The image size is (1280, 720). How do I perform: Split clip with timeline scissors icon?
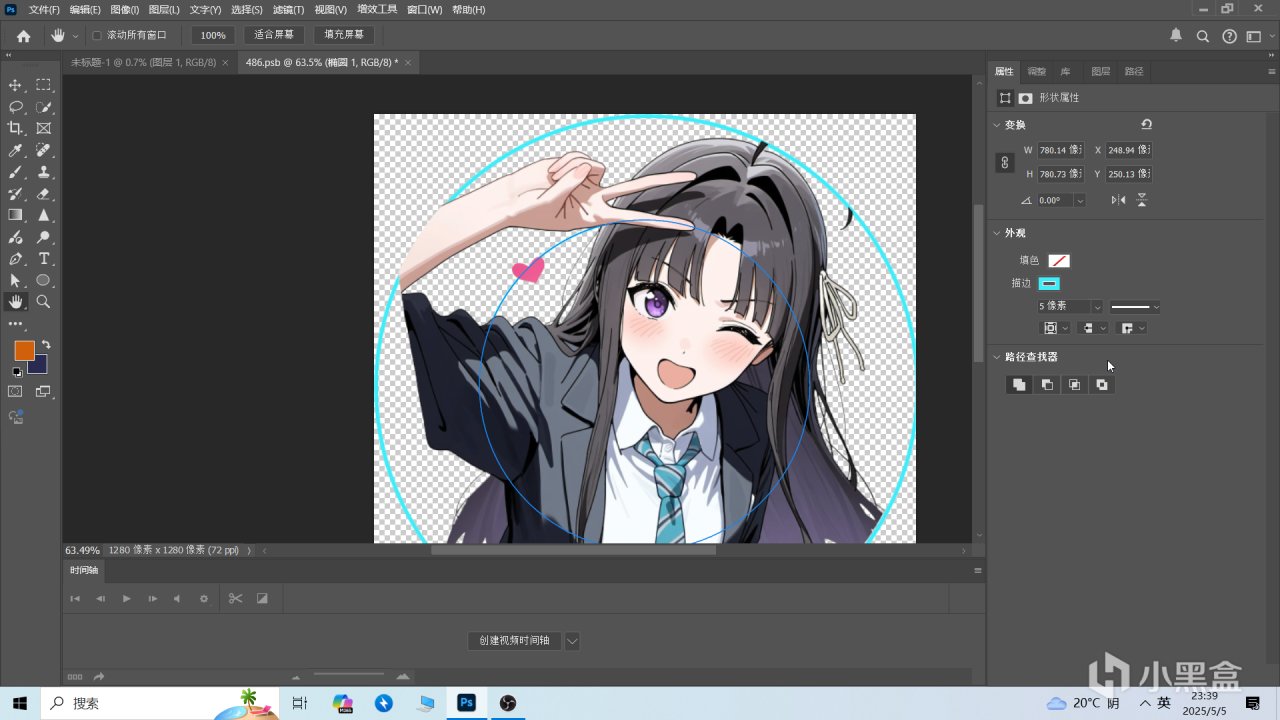(235, 598)
